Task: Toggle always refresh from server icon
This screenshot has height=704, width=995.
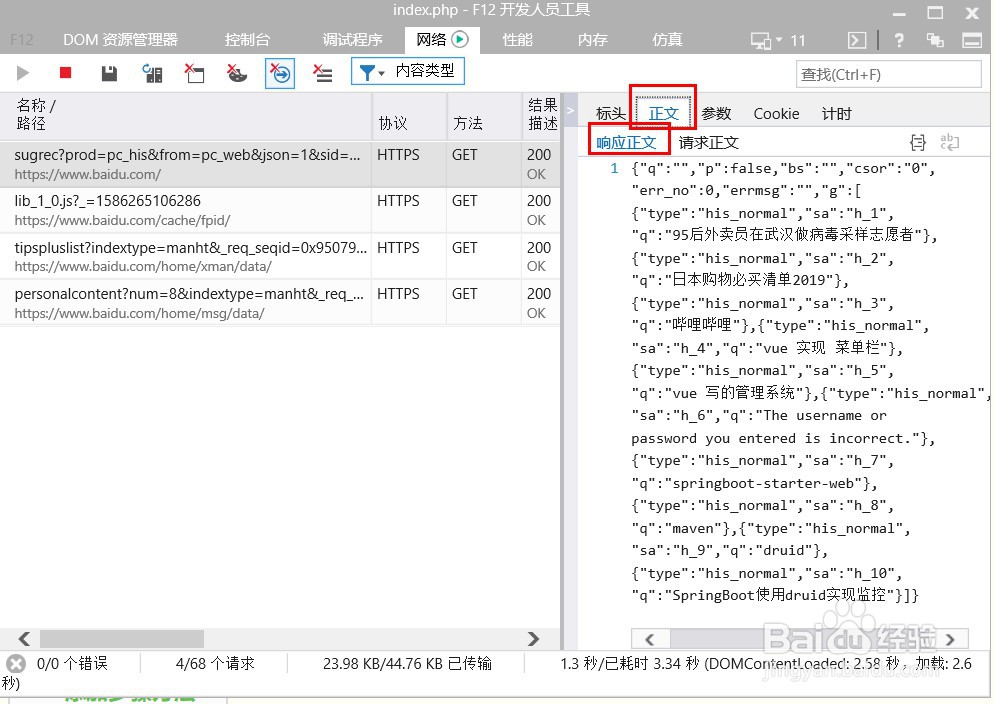Action: (x=152, y=73)
